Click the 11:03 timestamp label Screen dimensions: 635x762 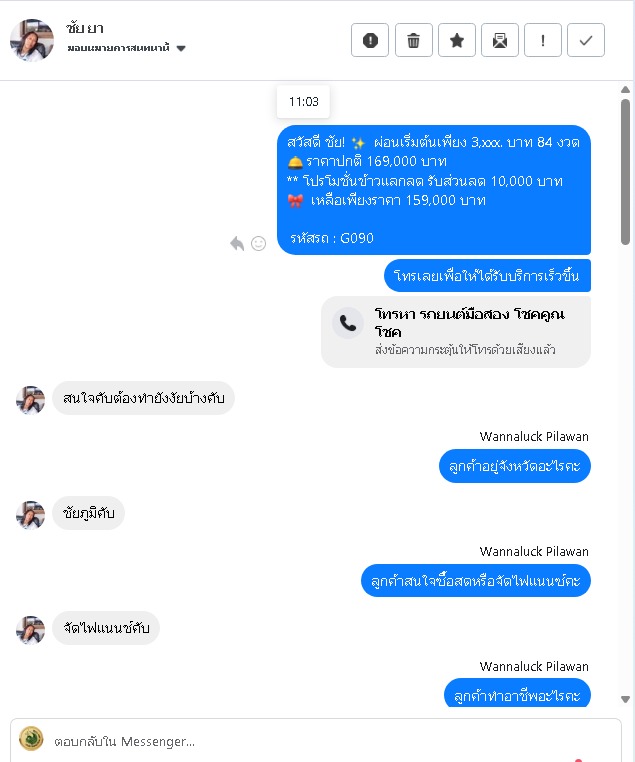pos(303,102)
